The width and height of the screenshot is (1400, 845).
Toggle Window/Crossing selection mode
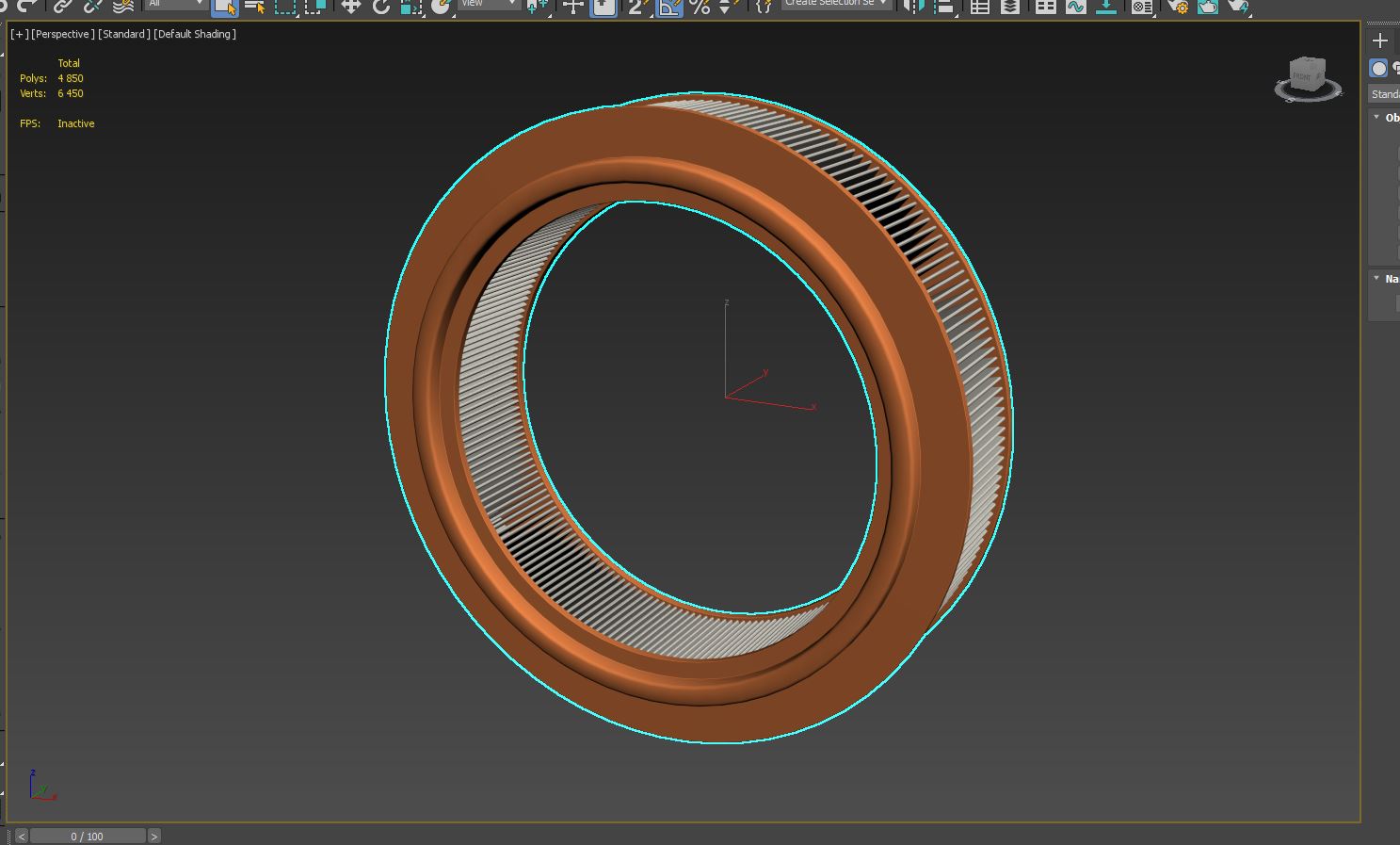pyautogui.click(x=315, y=7)
